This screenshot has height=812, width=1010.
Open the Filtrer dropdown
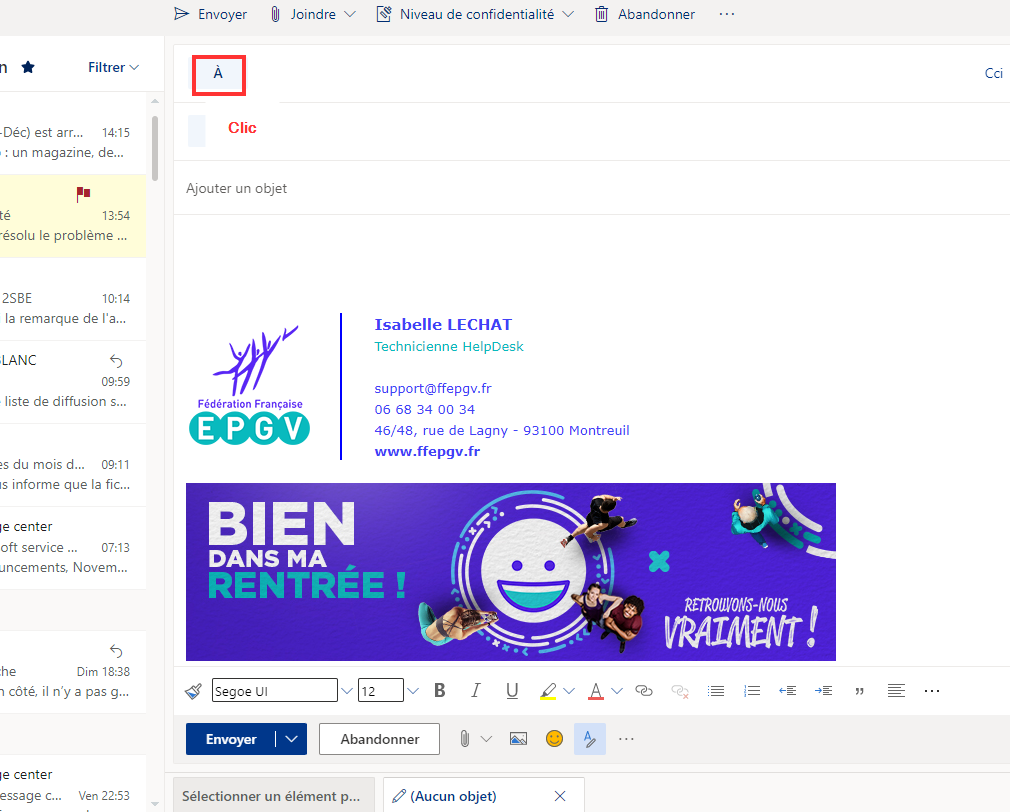click(113, 67)
